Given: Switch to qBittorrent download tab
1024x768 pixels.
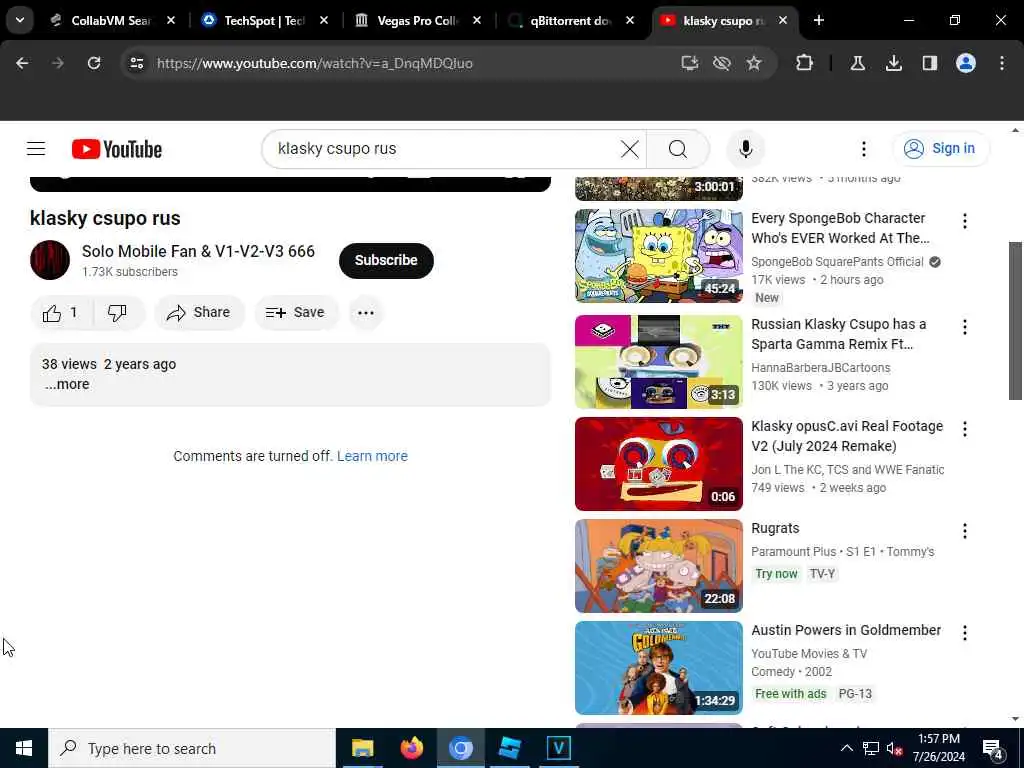Looking at the screenshot, I should pyautogui.click(x=571, y=21).
